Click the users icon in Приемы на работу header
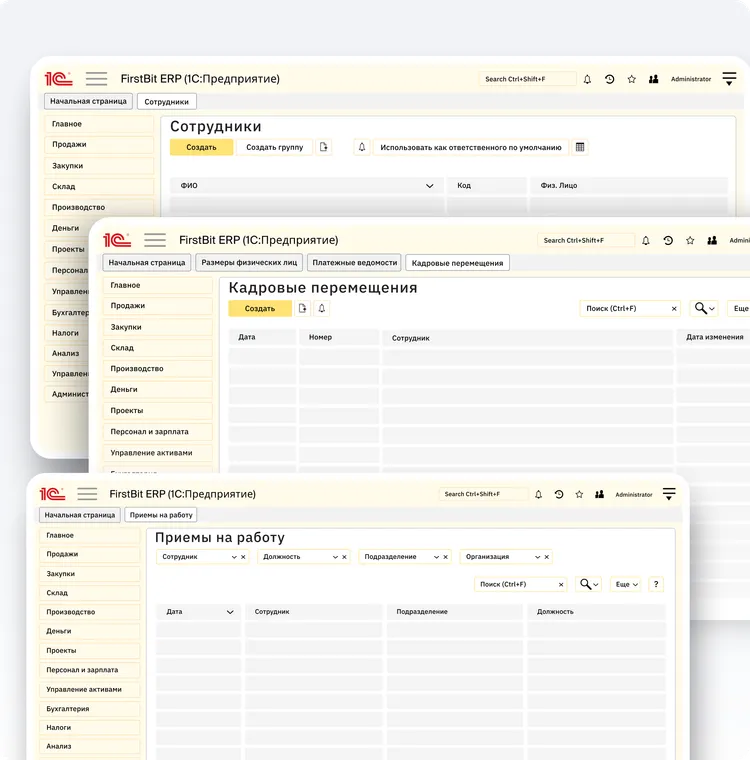Image resolution: width=750 pixels, height=760 pixels. click(x=599, y=494)
